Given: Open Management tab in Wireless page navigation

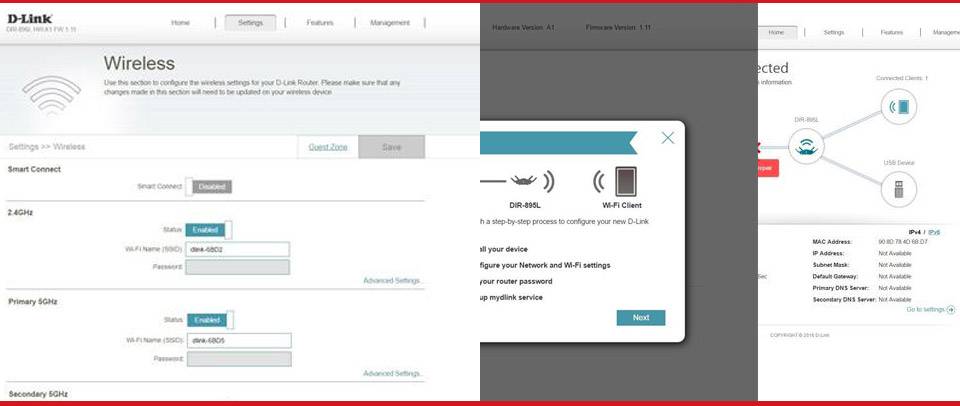Looking at the screenshot, I should coord(390,23).
